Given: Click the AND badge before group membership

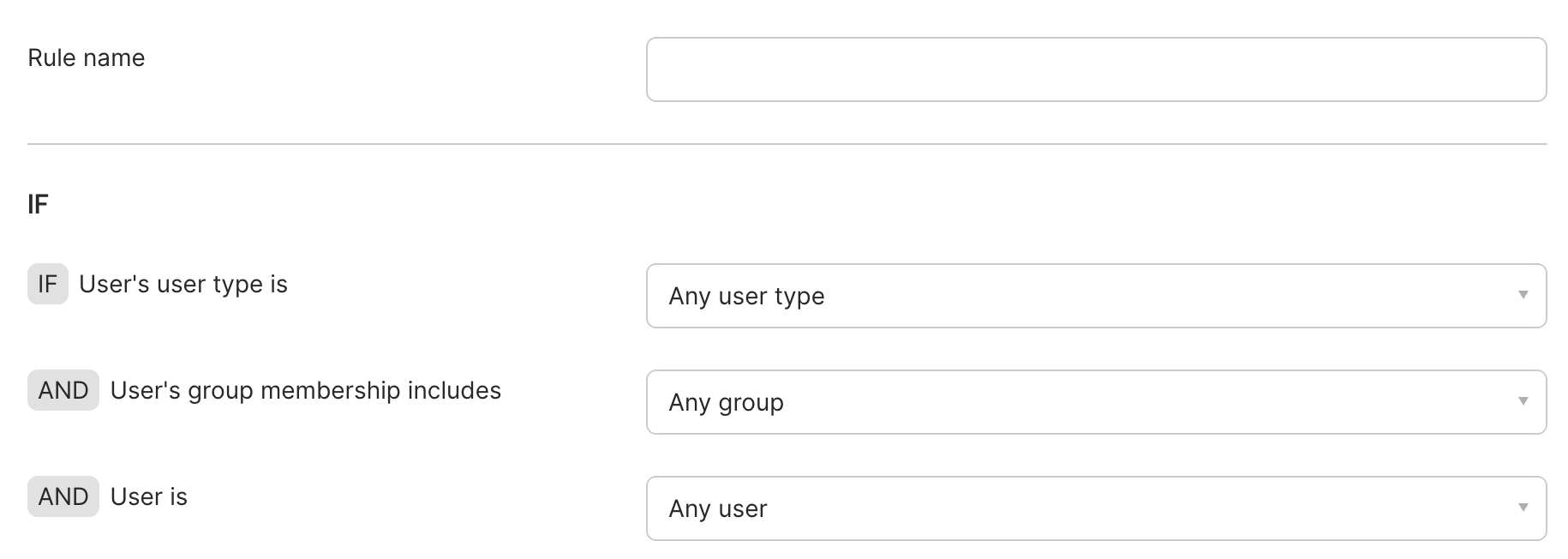Looking at the screenshot, I should [63, 391].
